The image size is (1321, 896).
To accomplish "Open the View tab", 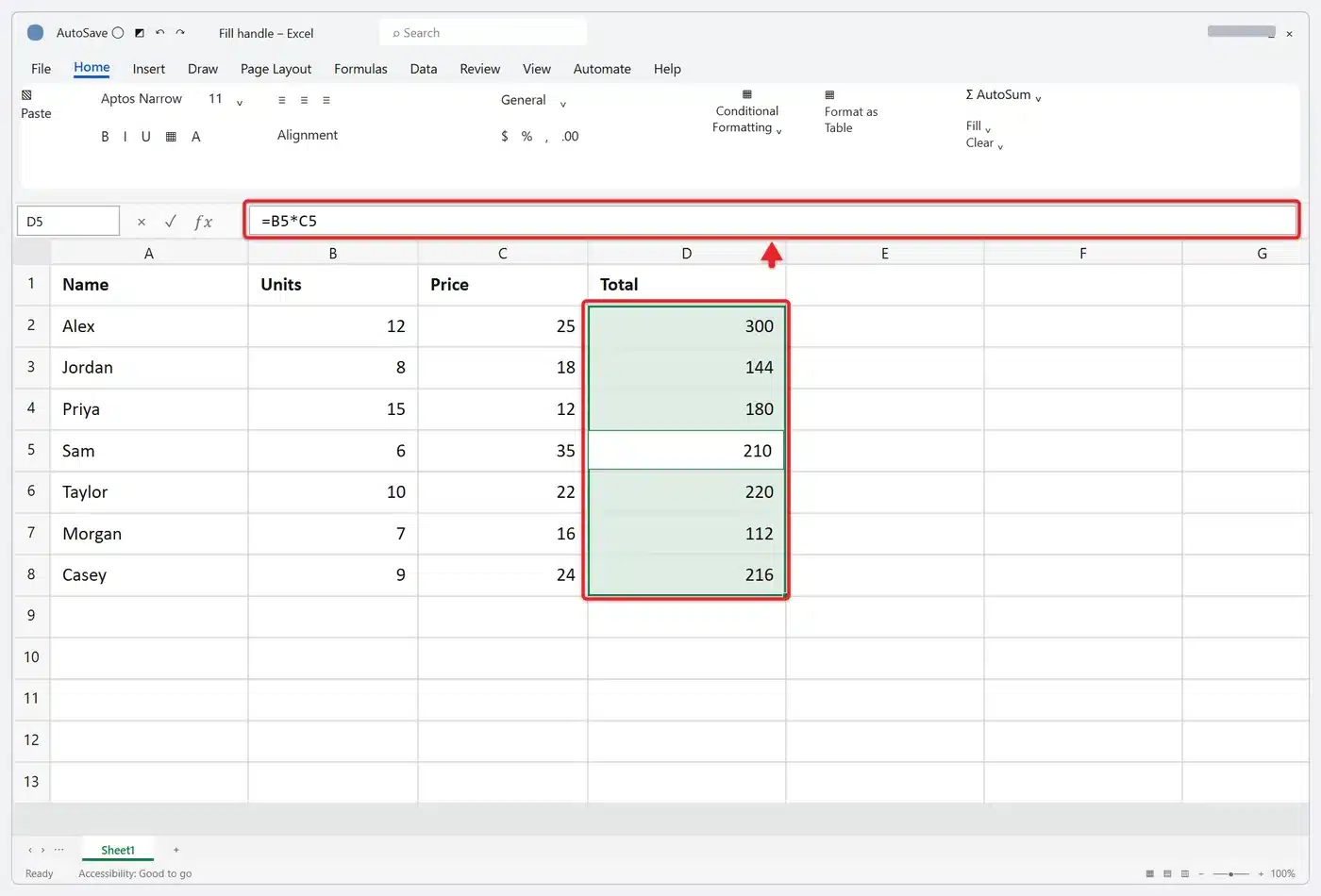I will tap(537, 69).
